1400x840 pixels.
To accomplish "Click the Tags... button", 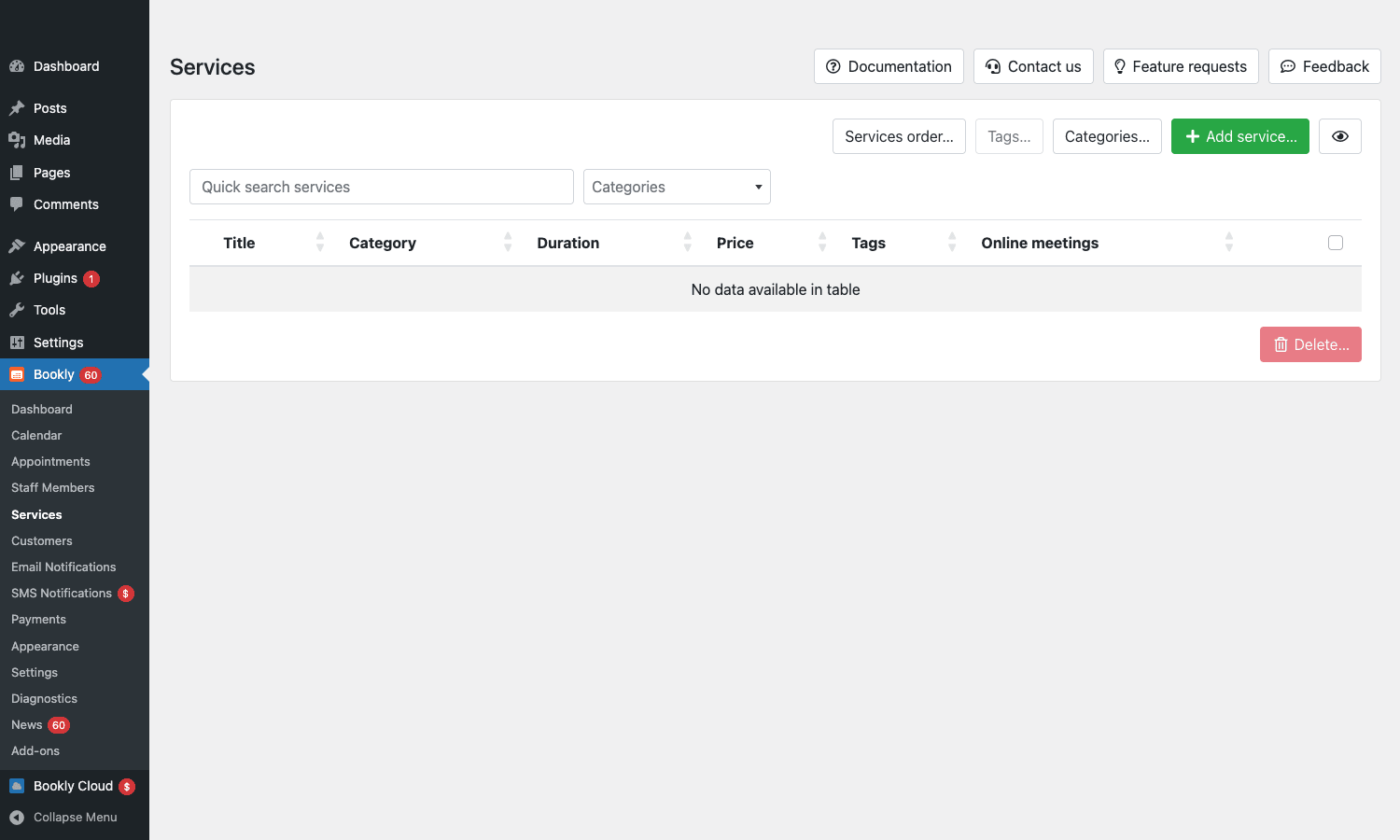I will [1009, 136].
